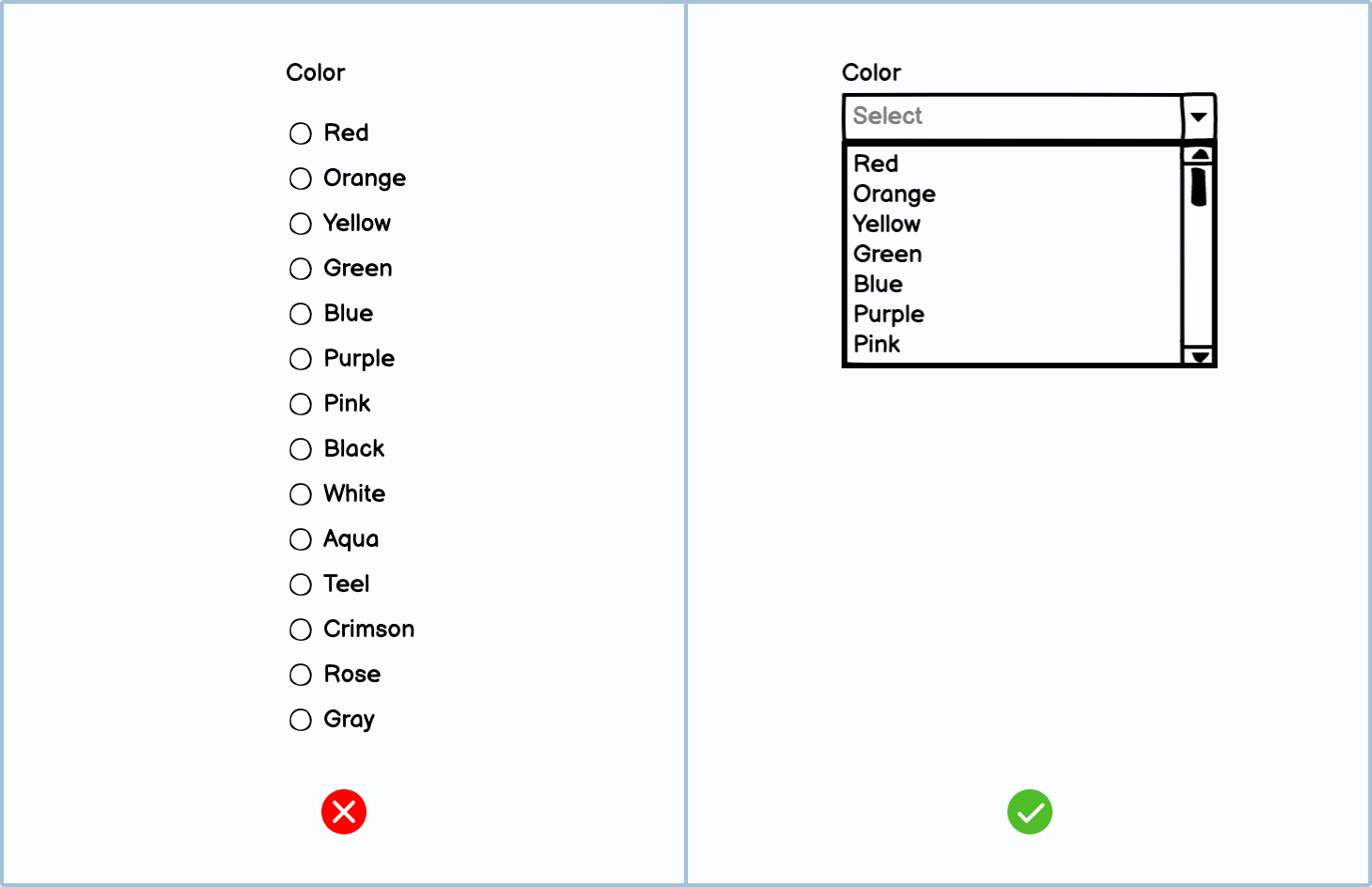Click the scrollbar down arrow in color list
Viewport: 1372px width, 887px height.
[1199, 356]
